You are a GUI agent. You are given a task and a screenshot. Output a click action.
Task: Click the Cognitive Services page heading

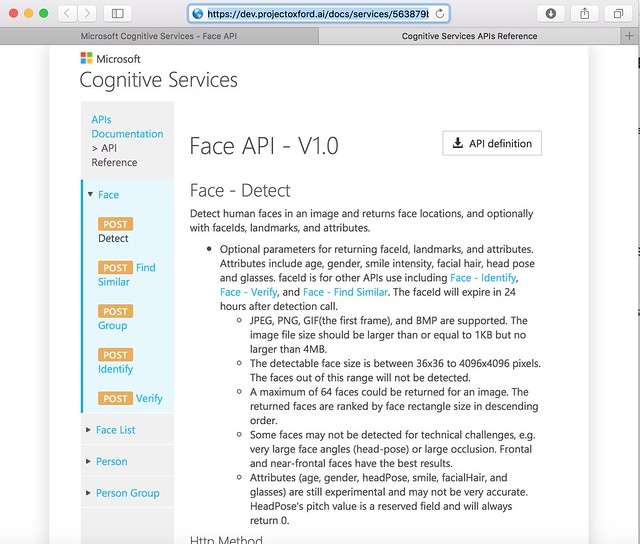[x=158, y=80]
